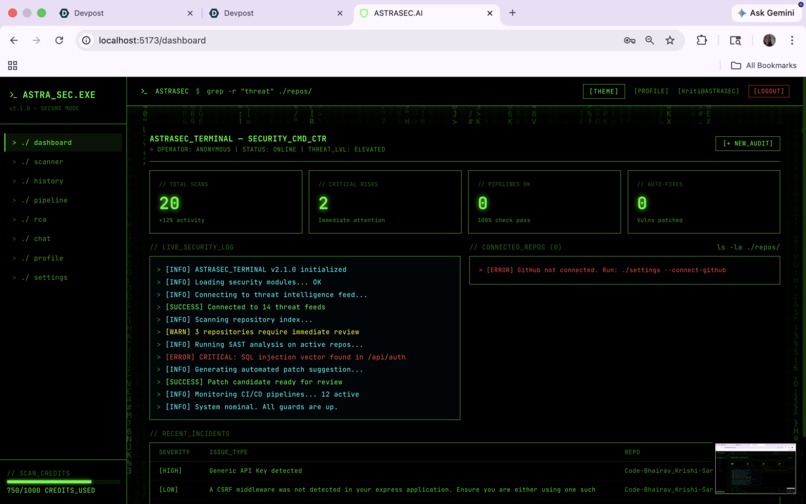This screenshot has width=806, height=504.
Task: Toggle the [THEME] button
Action: pos(603,91)
